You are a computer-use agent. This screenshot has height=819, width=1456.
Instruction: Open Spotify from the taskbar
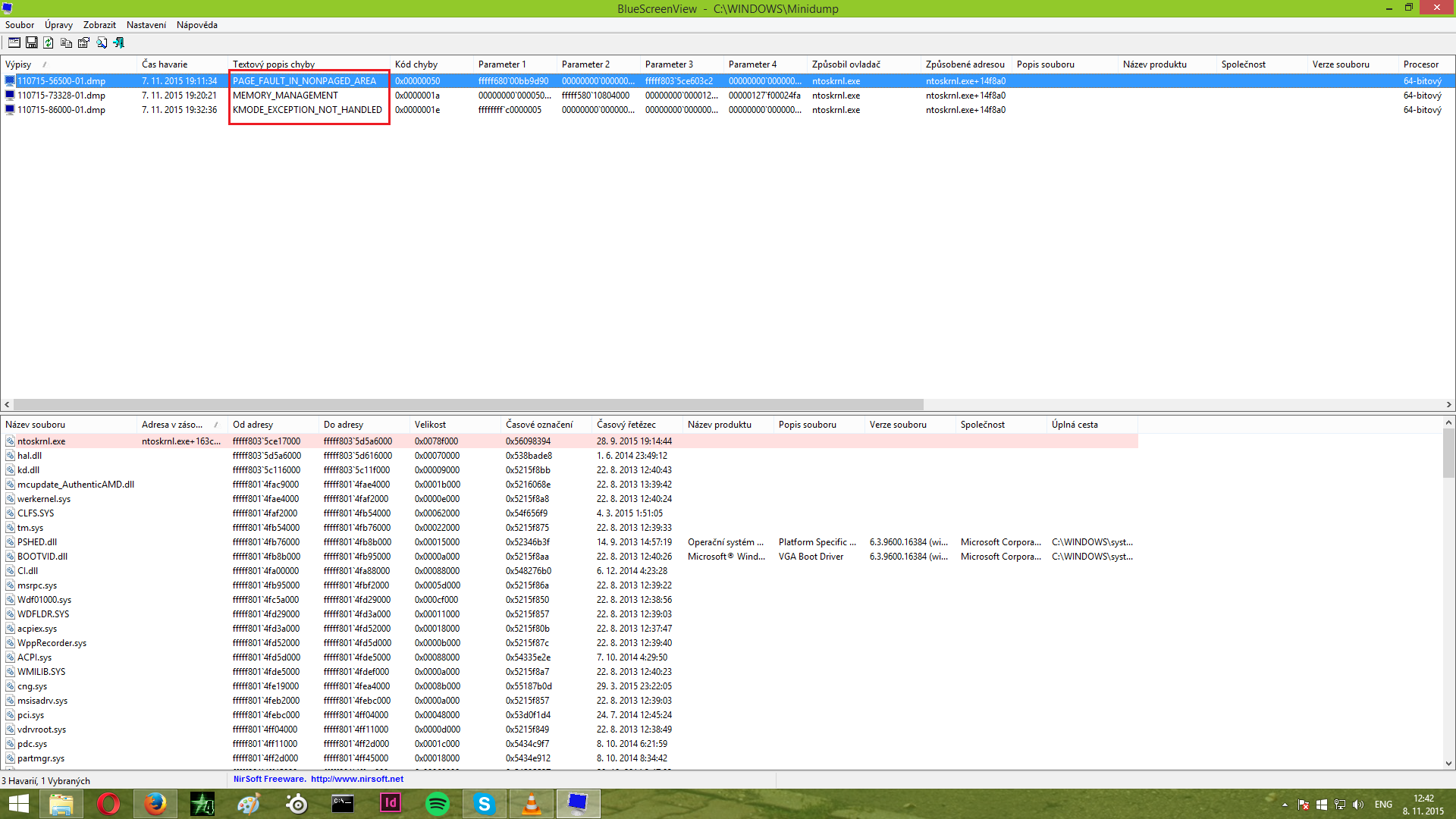pyautogui.click(x=438, y=804)
